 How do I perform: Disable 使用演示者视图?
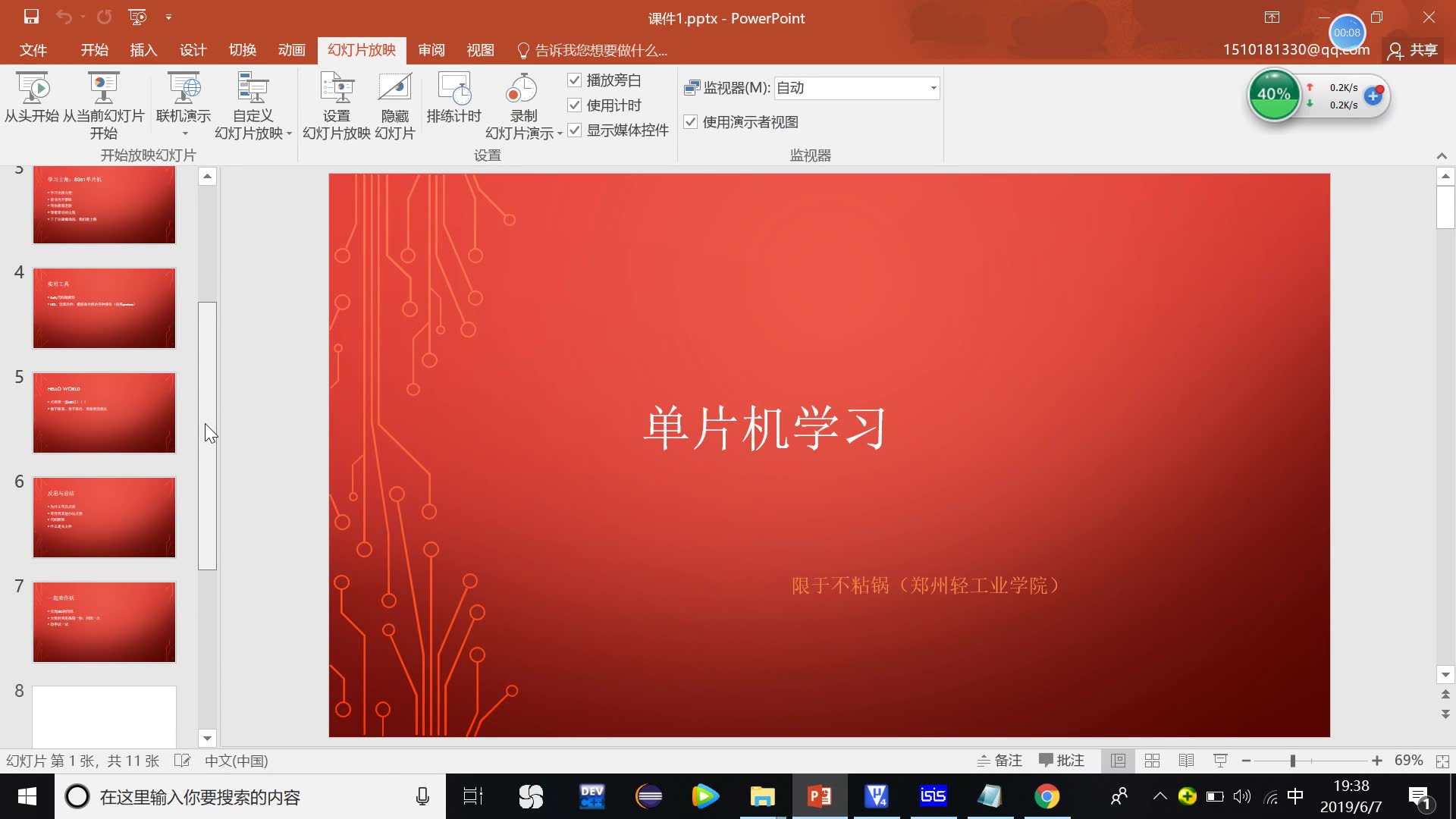(x=691, y=121)
